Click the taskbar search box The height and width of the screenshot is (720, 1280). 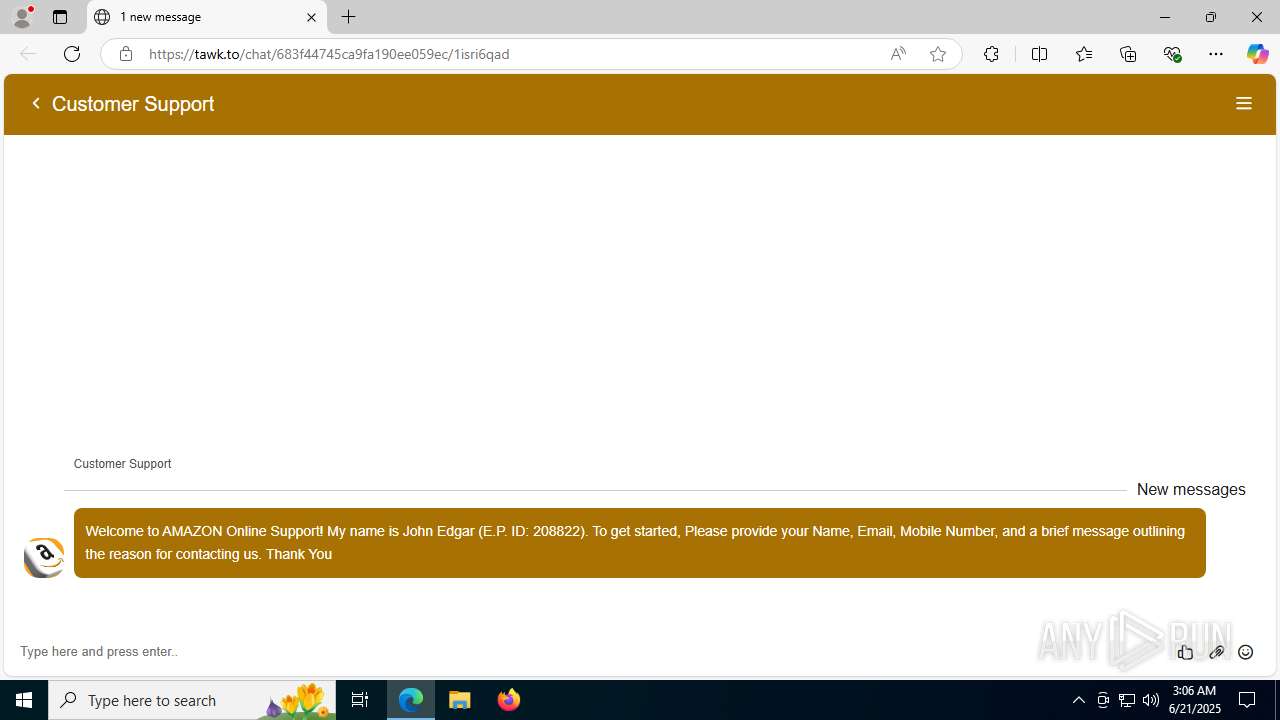tap(192, 700)
